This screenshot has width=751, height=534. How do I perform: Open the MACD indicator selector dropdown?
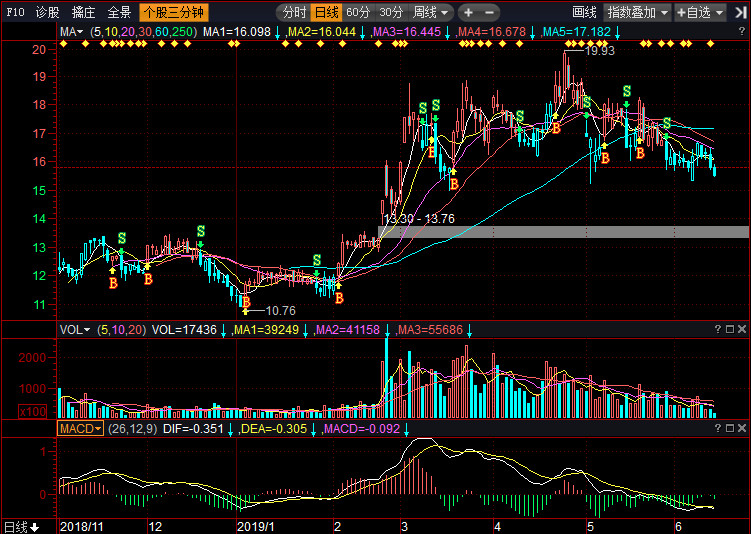[81, 428]
